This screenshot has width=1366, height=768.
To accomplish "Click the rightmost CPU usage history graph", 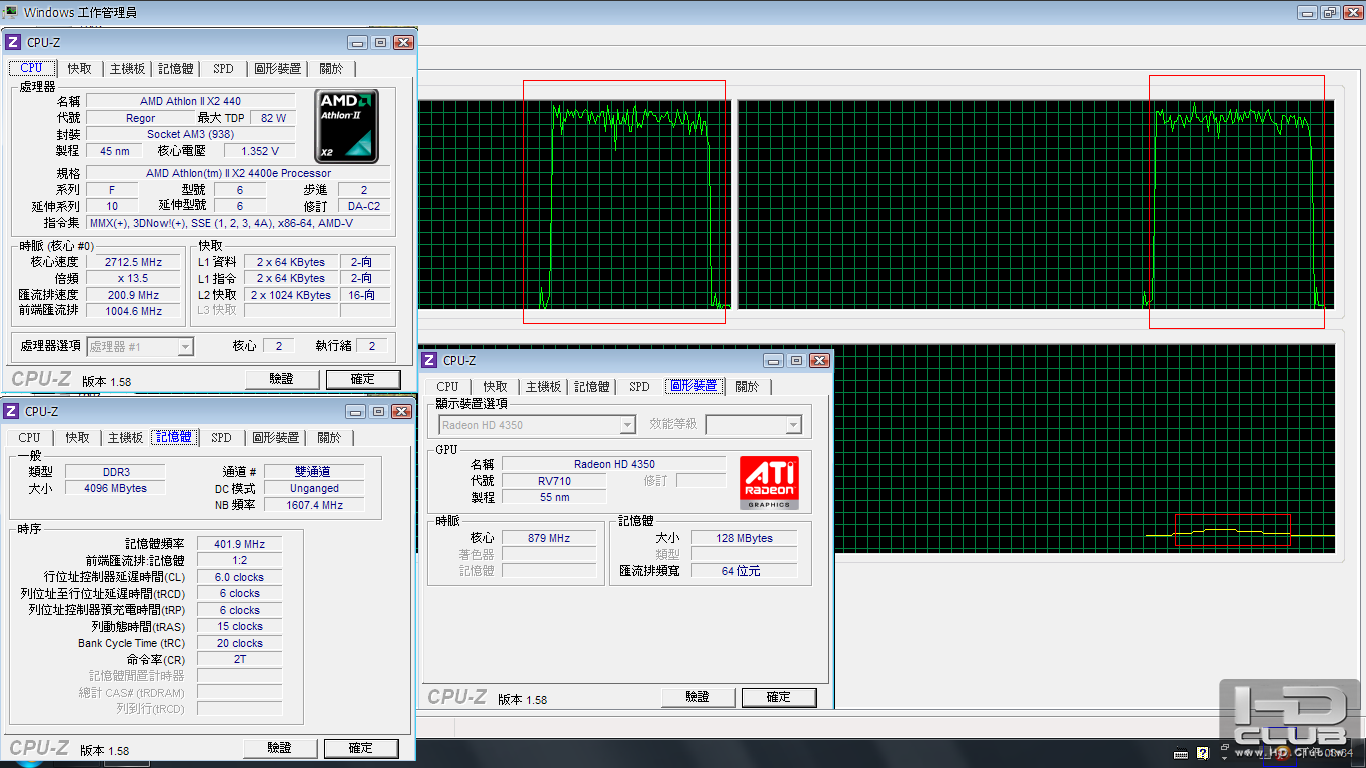I will pos(1036,204).
